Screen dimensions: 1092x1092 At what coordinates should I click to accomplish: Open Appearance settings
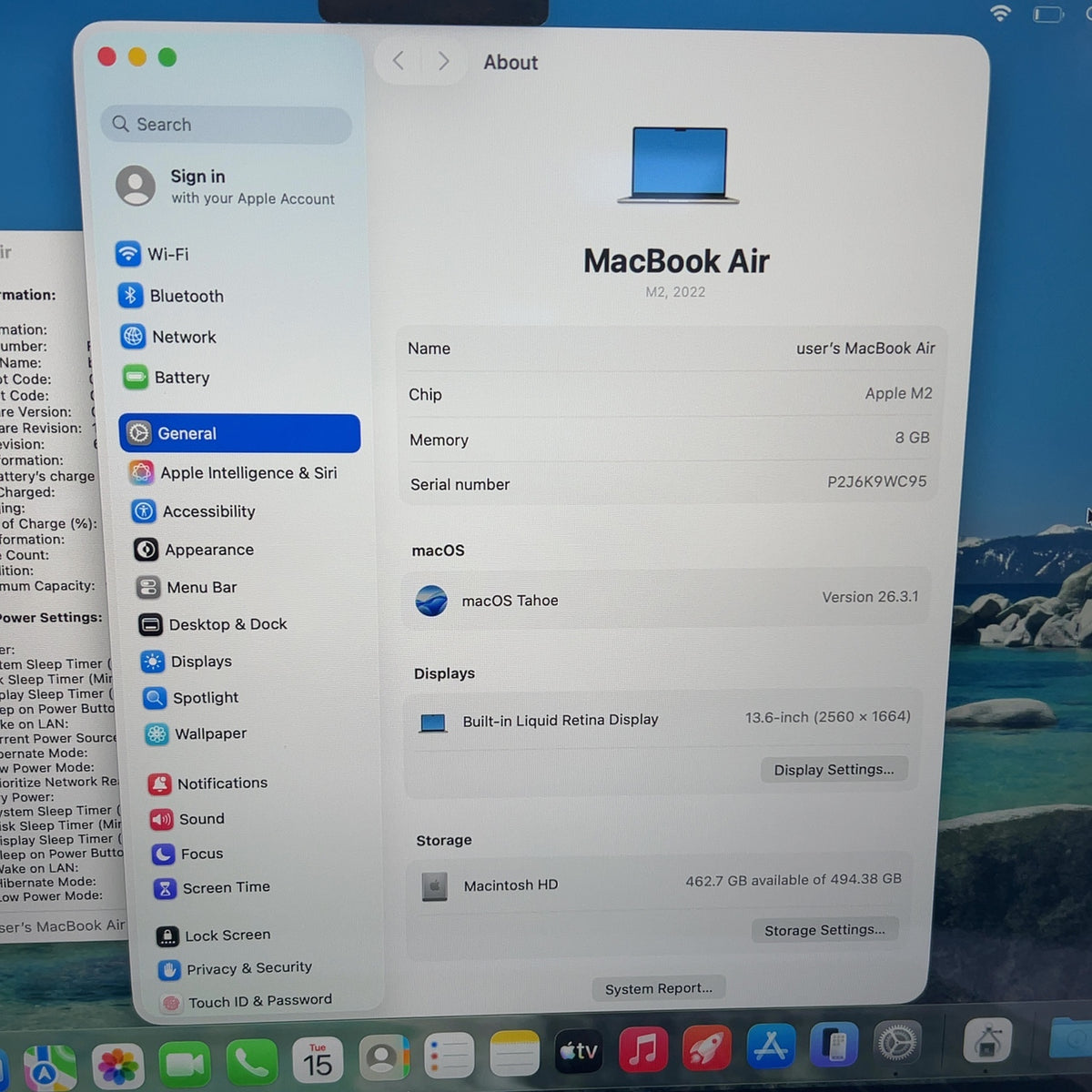(195, 550)
